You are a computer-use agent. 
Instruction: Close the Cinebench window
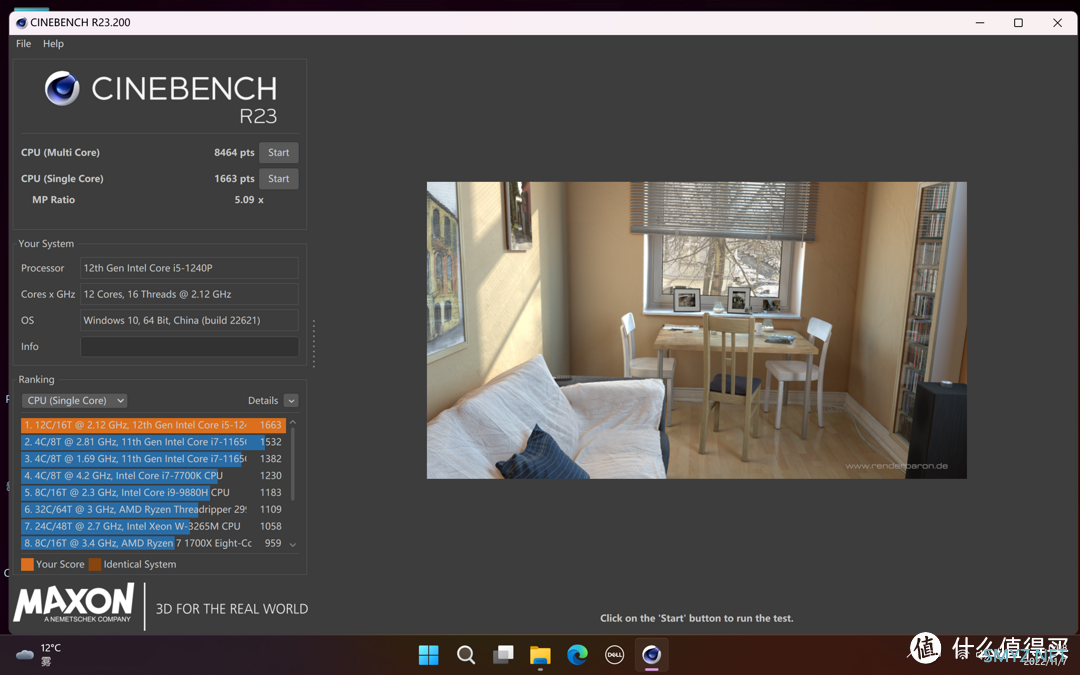click(x=1057, y=23)
